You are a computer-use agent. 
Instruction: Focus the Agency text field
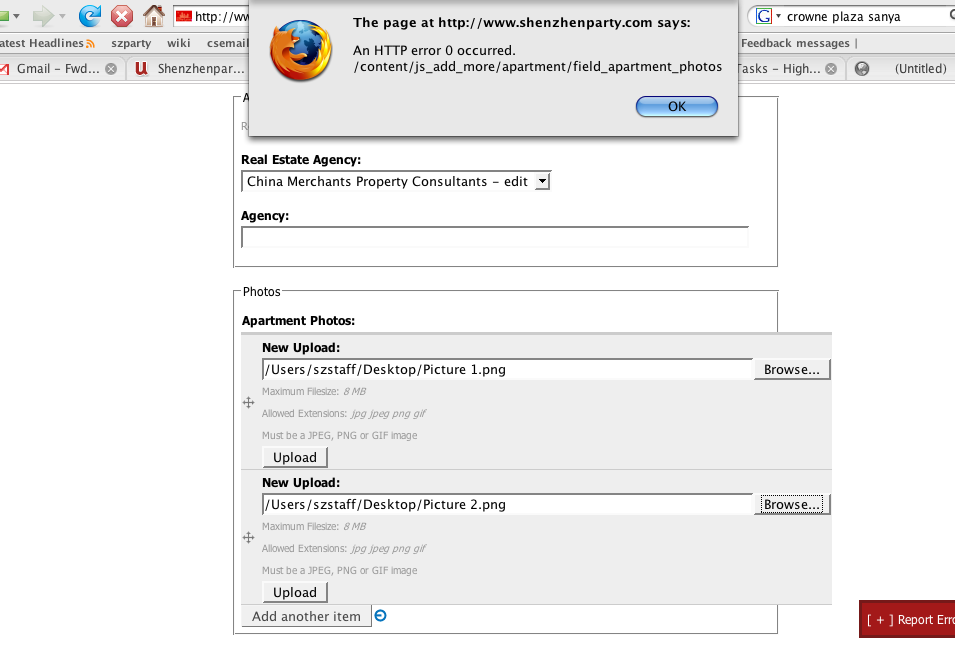pos(494,237)
